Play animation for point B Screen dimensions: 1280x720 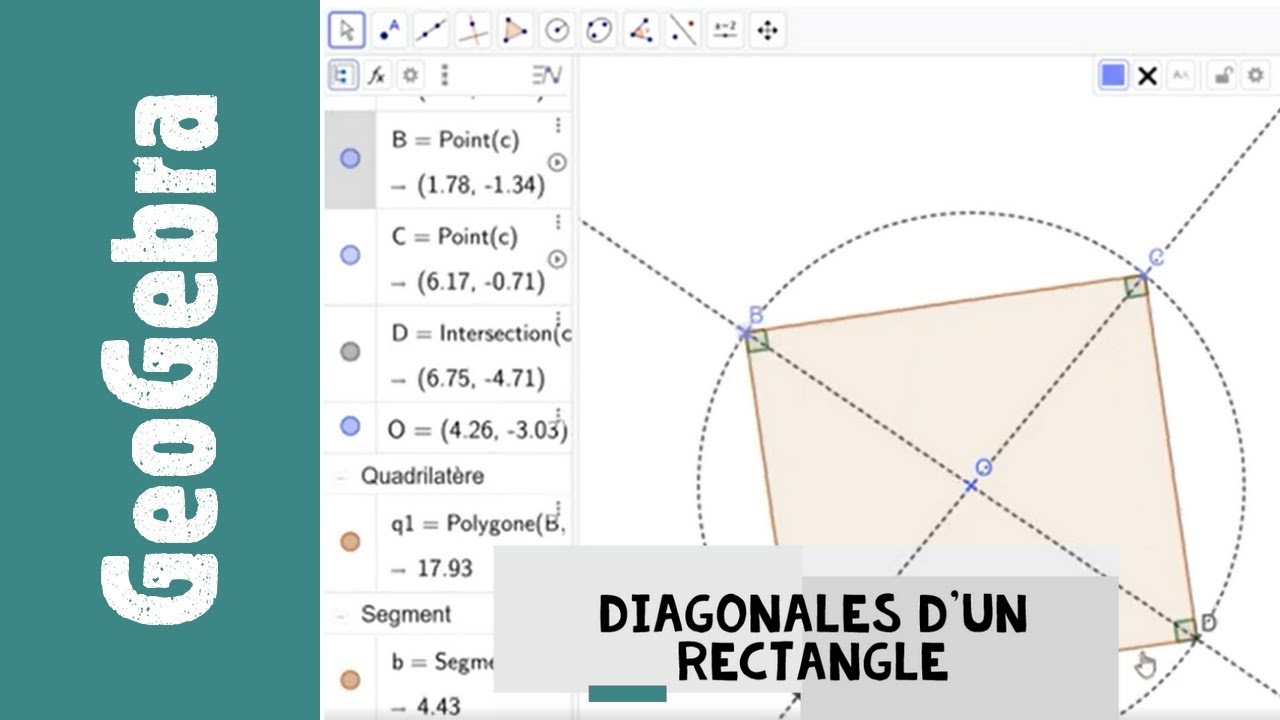[557, 162]
